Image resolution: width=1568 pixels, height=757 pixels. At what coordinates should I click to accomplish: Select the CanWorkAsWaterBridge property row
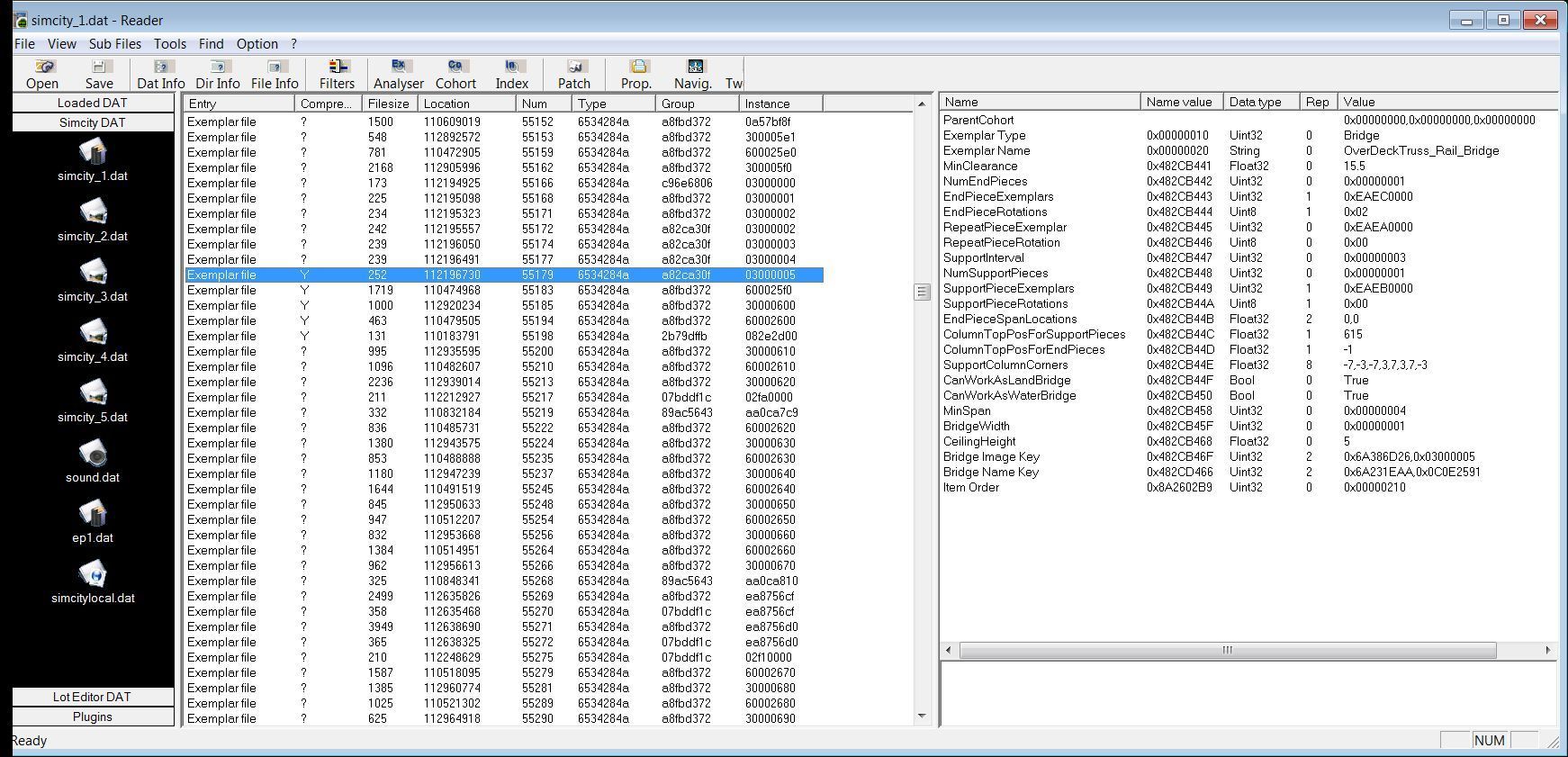[x=1249, y=395]
